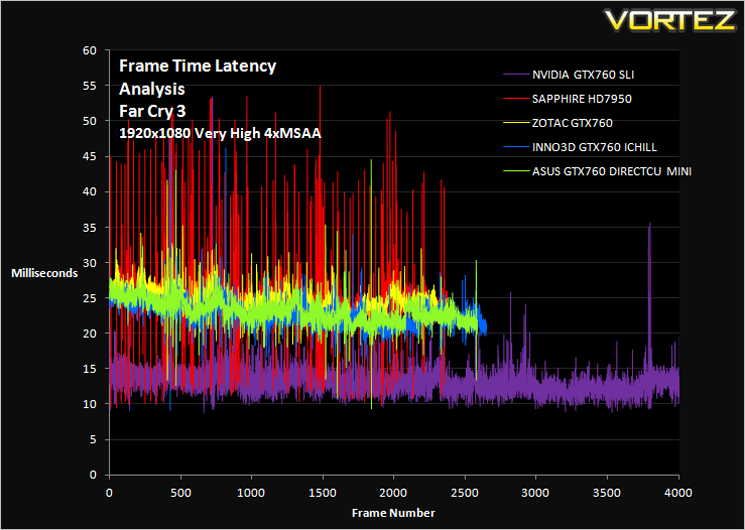The width and height of the screenshot is (745, 530).
Task: Click the Frame Number x-axis label
Action: [393, 513]
